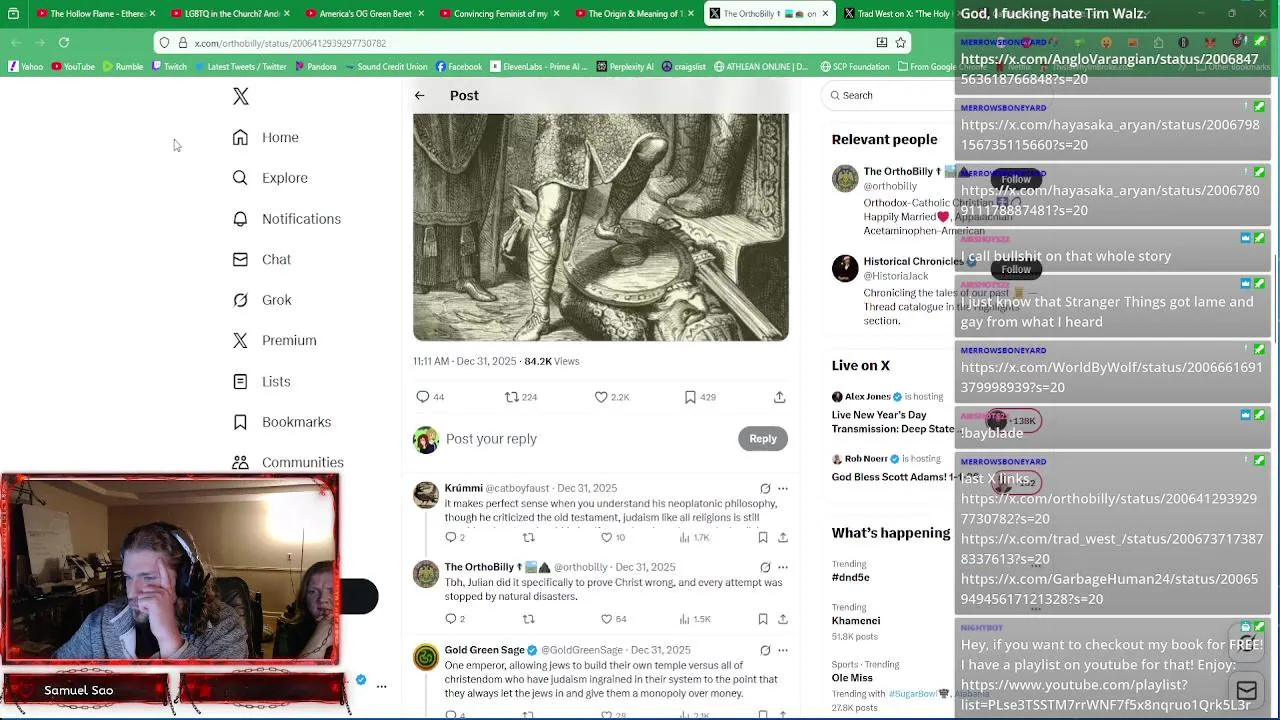Viewport: 1280px width, 720px height.
Task: Open trending topic #dnd5e
Action: tap(850, 577)
